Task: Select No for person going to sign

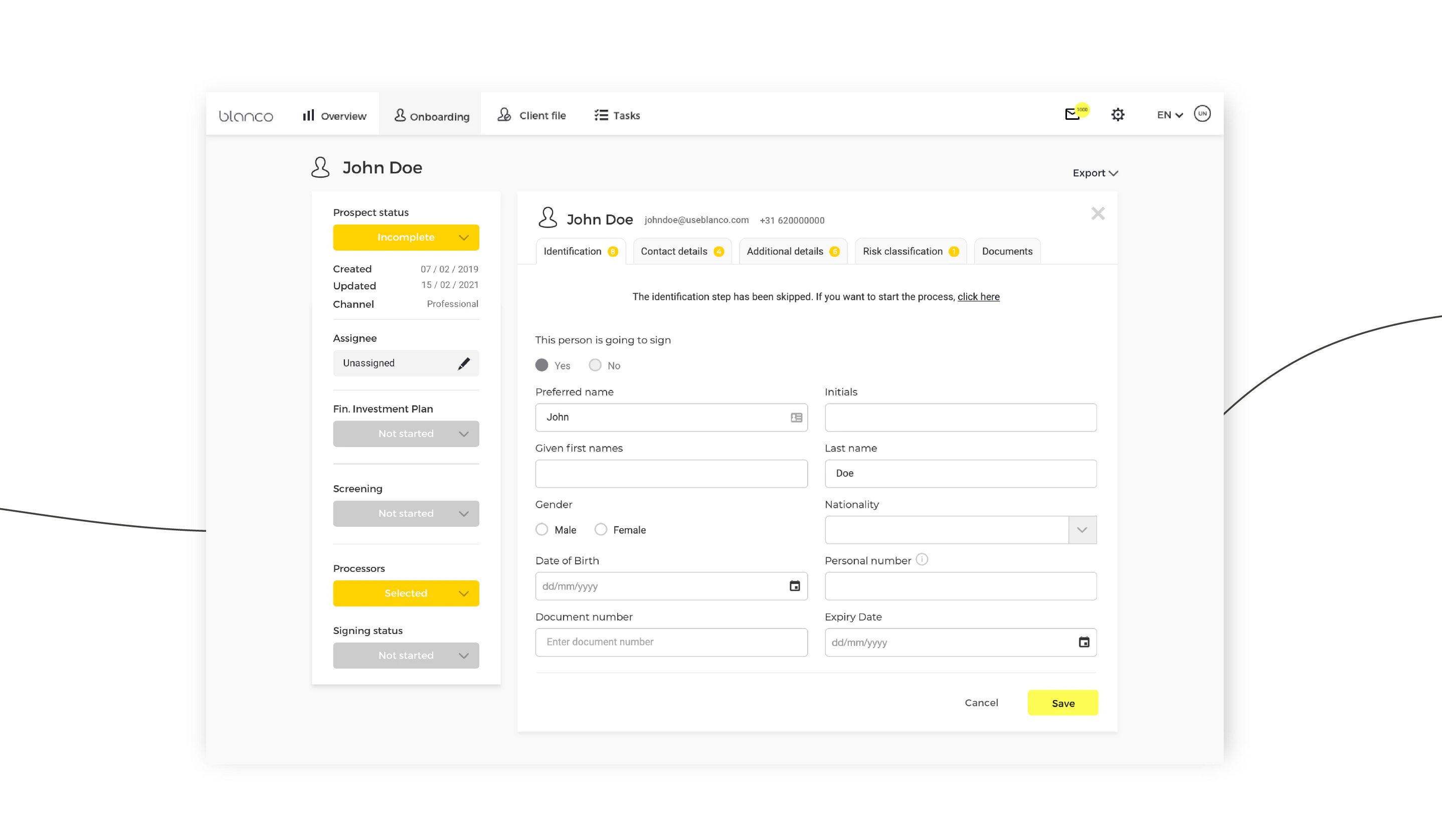Action: [595, 365]
